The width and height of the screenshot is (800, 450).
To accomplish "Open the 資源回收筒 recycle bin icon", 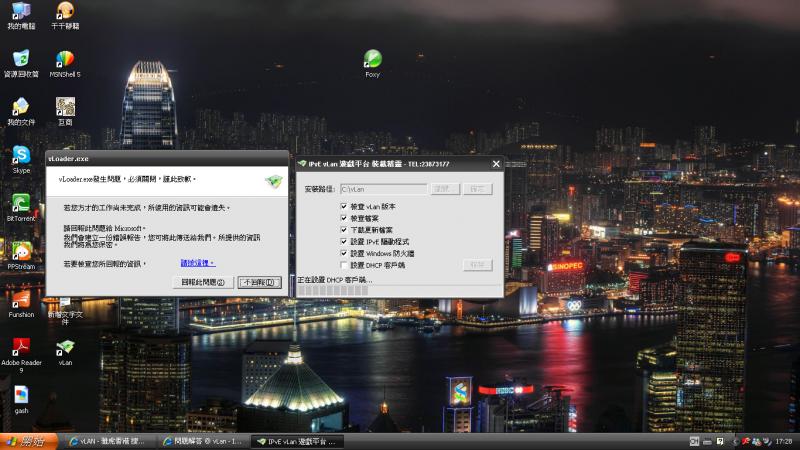I will [x=21, y=63].
